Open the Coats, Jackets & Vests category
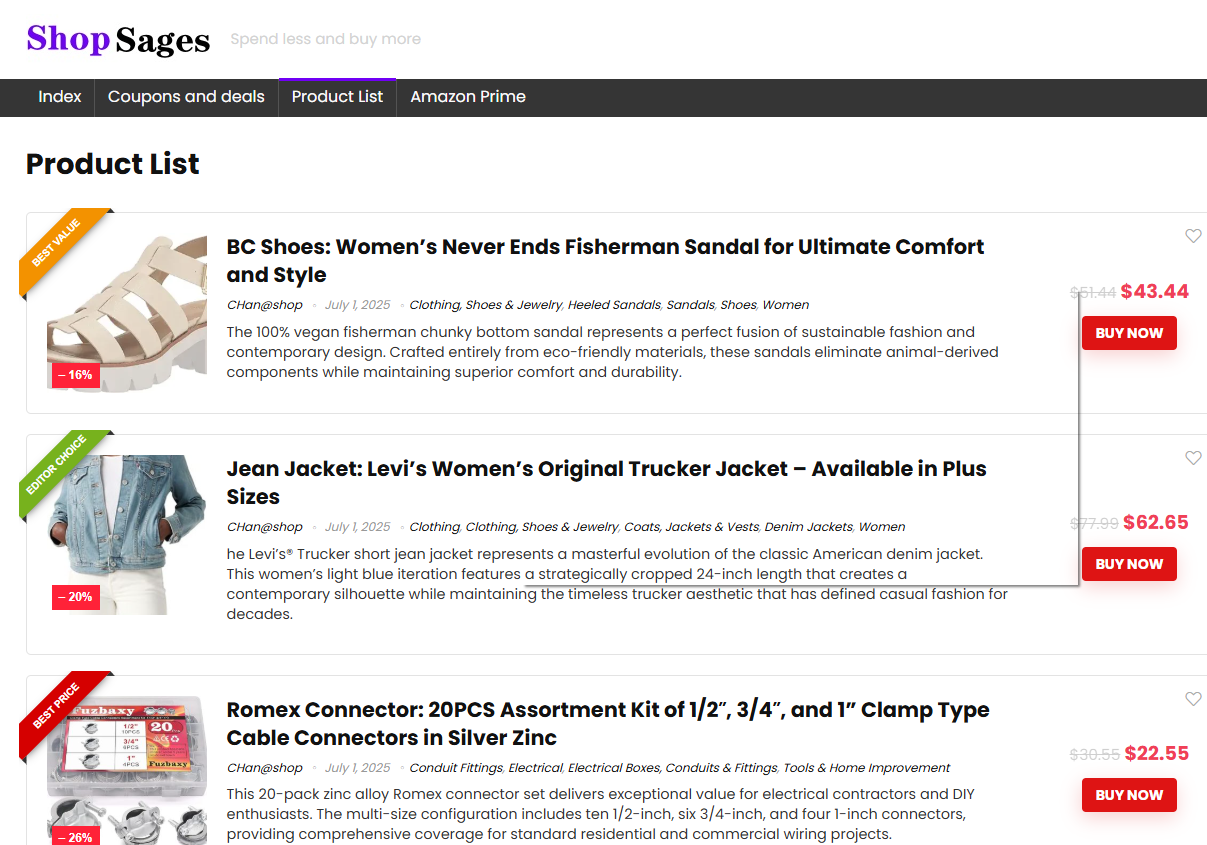The height and width of the screenshot is (845, 1207). [x=691, y=527]
